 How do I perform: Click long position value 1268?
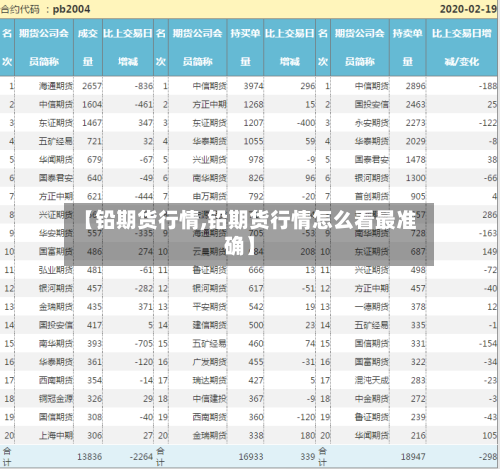pos(253,104)
